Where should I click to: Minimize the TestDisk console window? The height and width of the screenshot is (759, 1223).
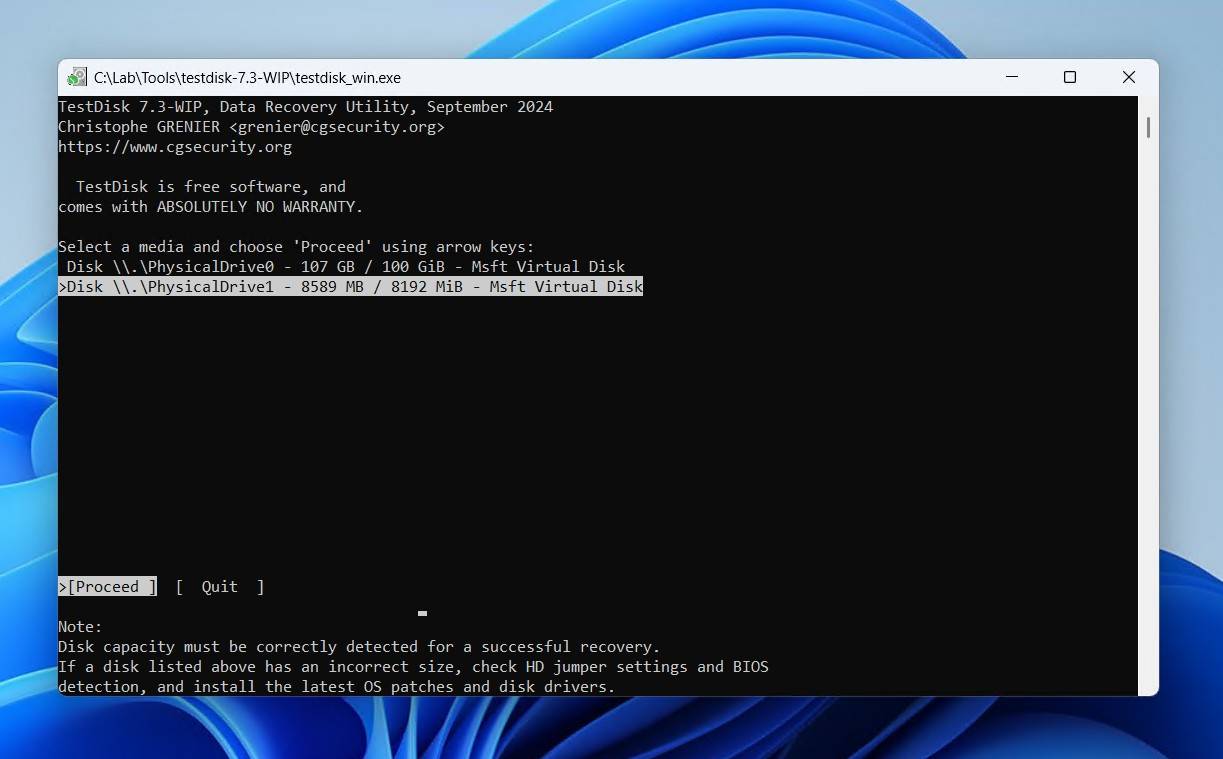point(1012,77)
